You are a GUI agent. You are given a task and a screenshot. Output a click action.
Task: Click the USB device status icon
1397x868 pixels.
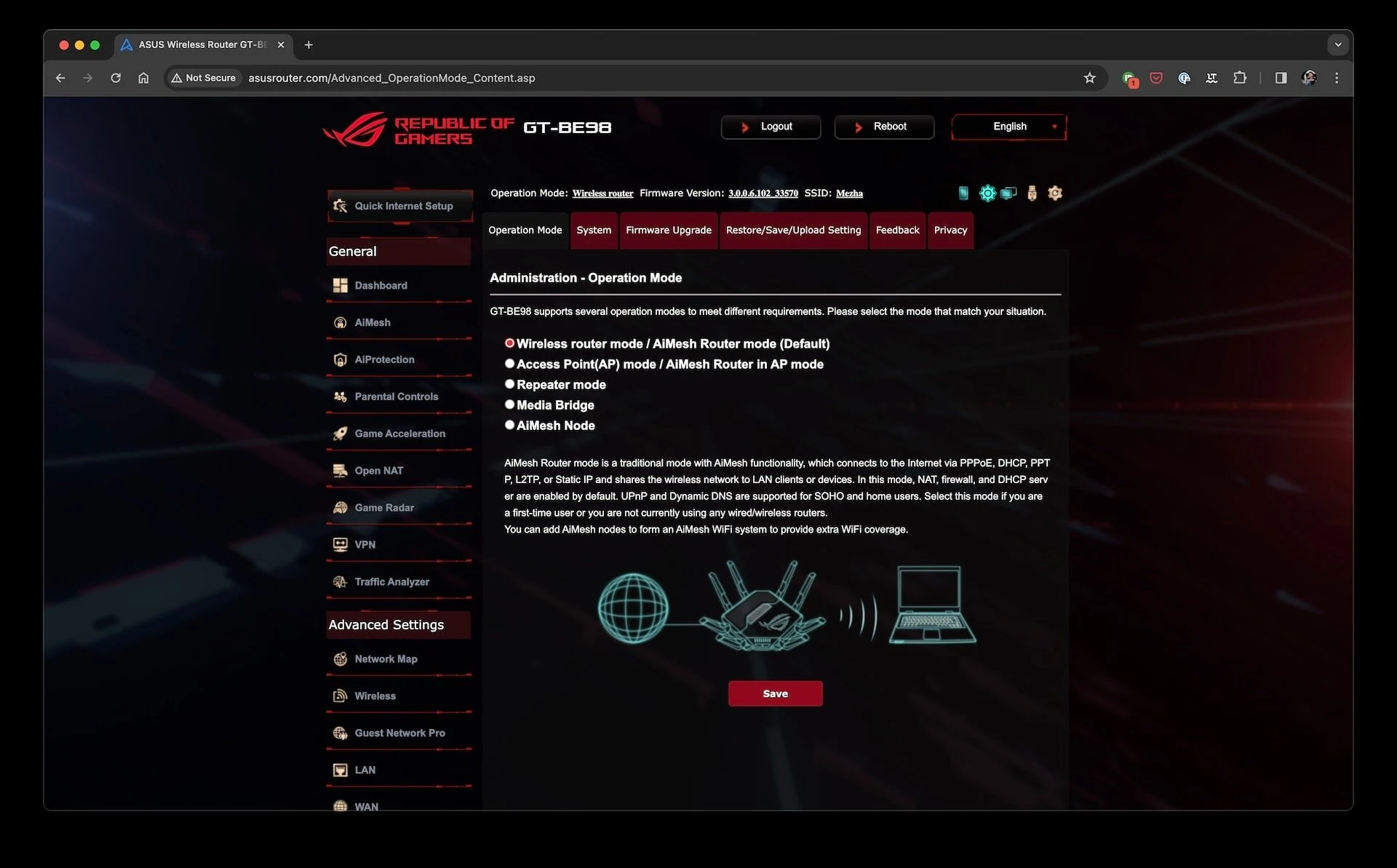[1032, 193]
